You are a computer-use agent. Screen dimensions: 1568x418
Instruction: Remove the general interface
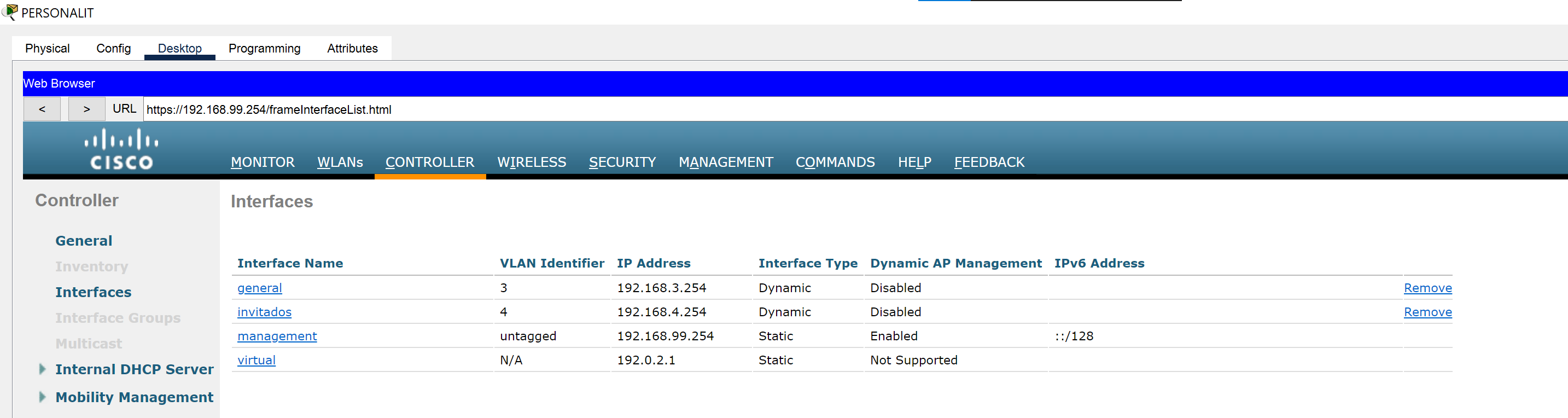(1427, 288)
